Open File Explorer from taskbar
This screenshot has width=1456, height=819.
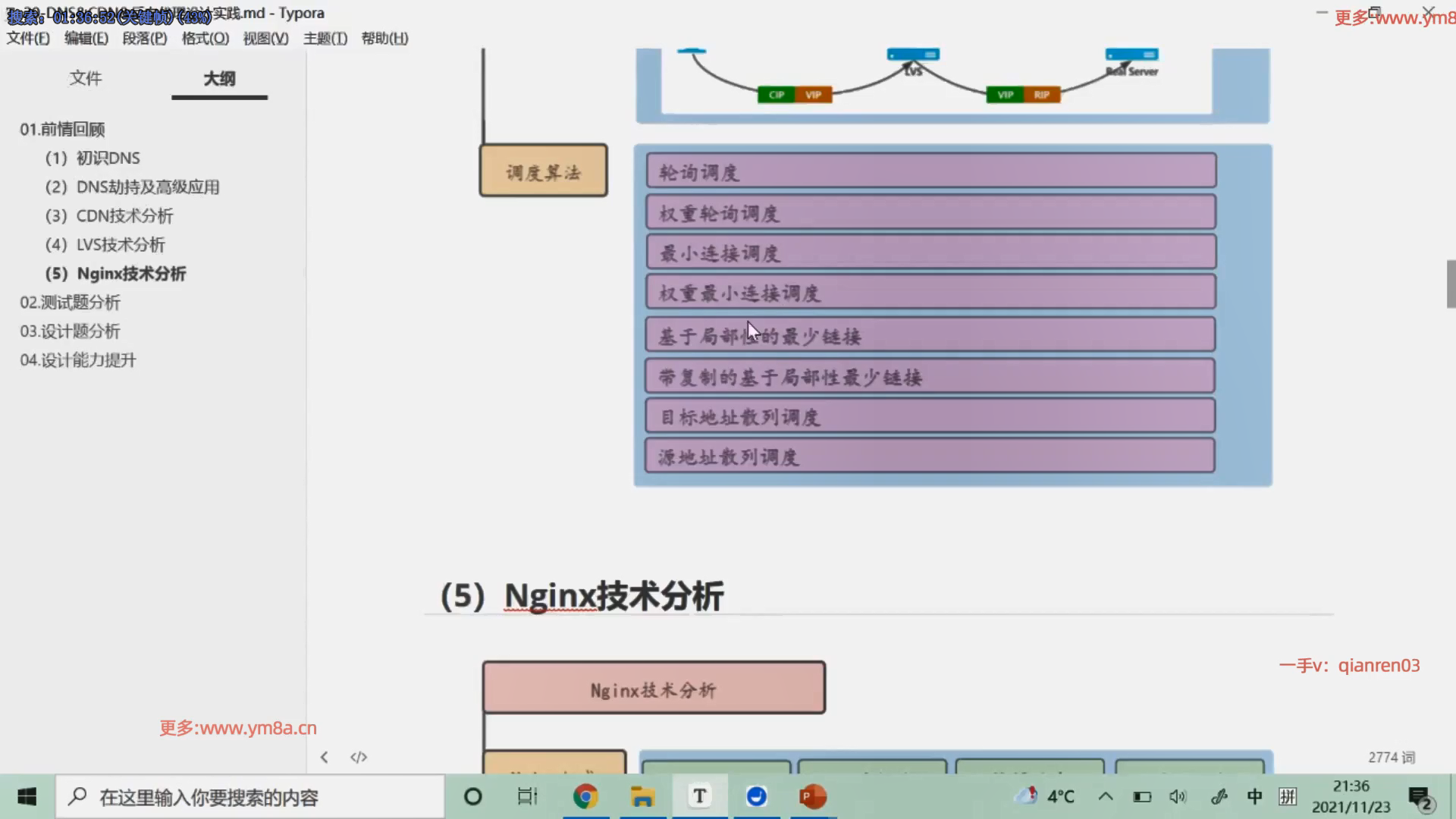642,796
